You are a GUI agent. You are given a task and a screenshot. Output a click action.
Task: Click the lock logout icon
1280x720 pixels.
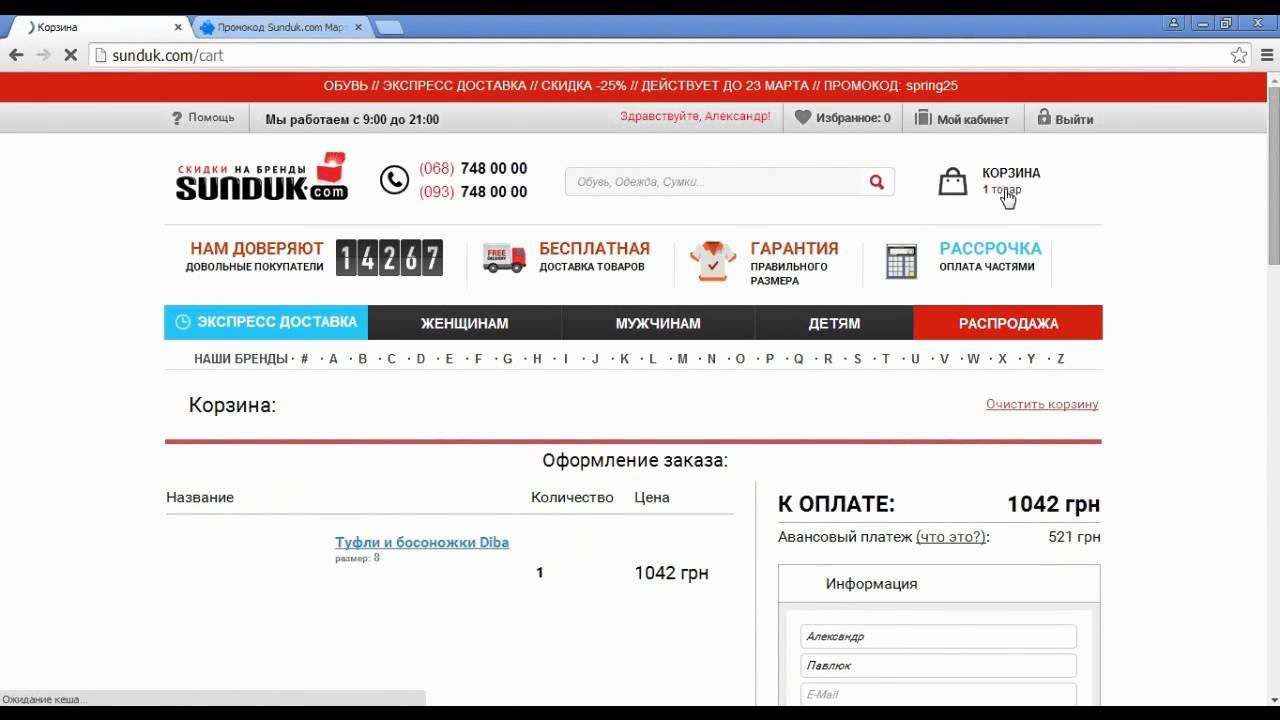click(1044, 117)
